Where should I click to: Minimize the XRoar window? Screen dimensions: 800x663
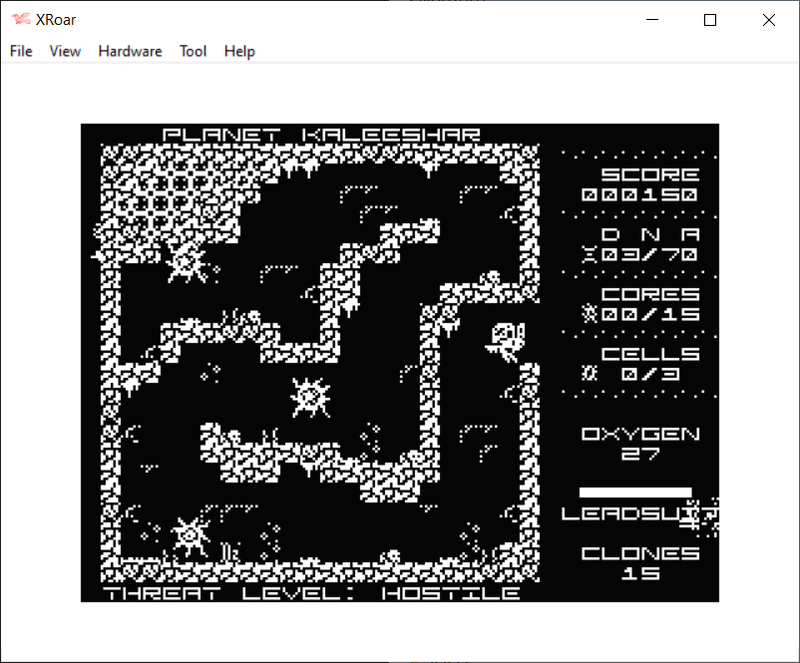(652, 20)
